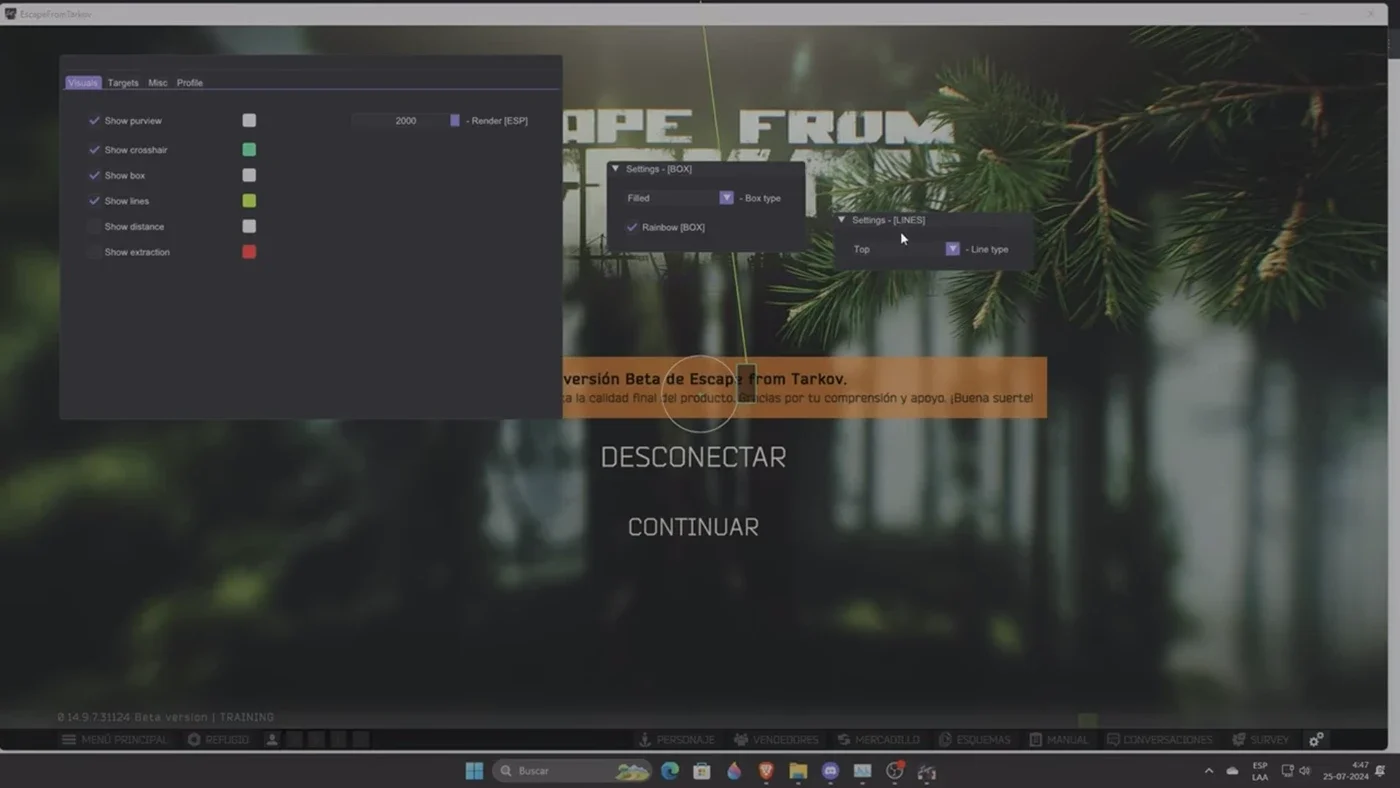Screen dimensions: 1400x788
Task: Open MERCADILLO flea market in bottom bar
Action: tap(878, 740)
